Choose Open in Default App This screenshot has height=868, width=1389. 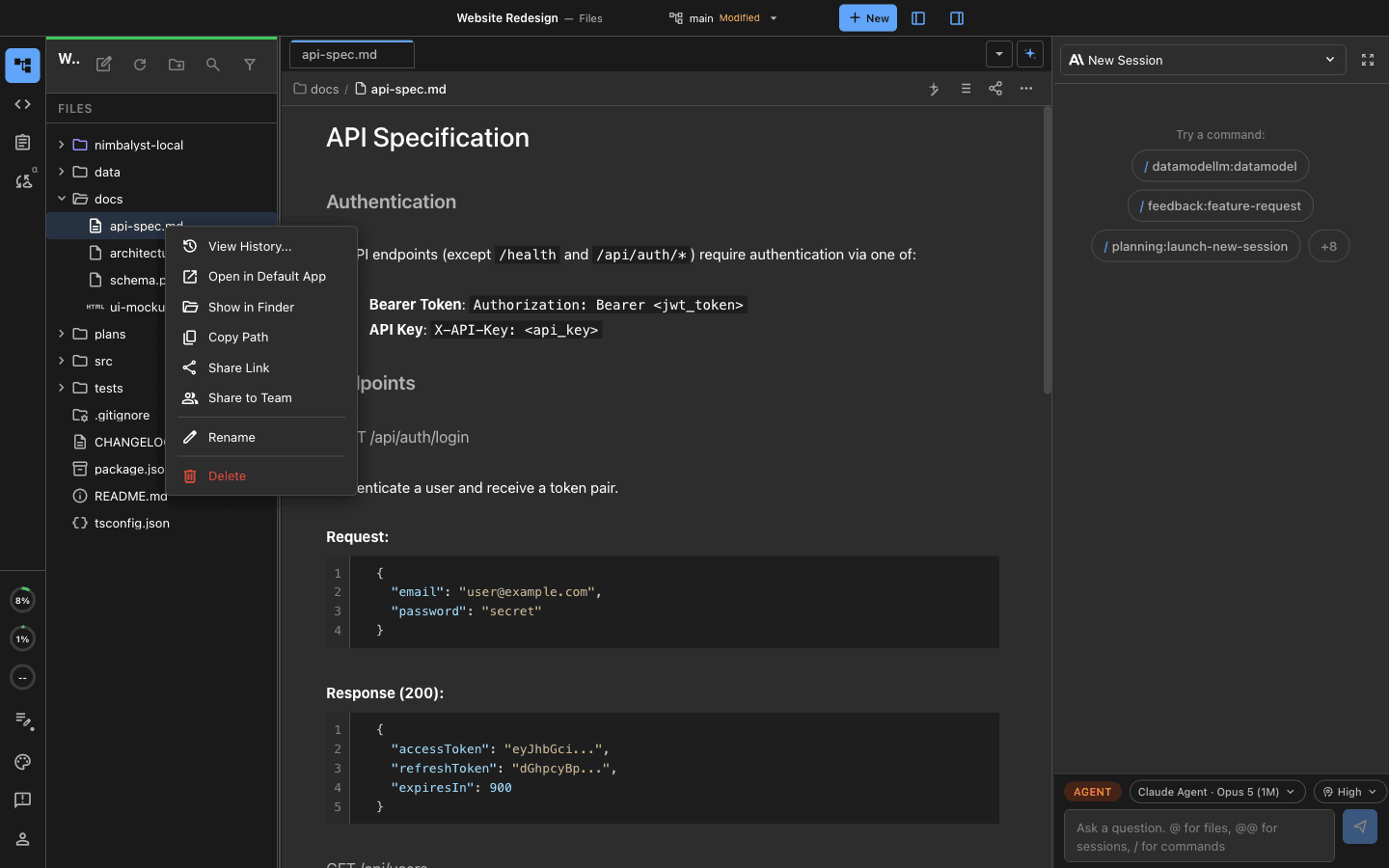(261, 277)
